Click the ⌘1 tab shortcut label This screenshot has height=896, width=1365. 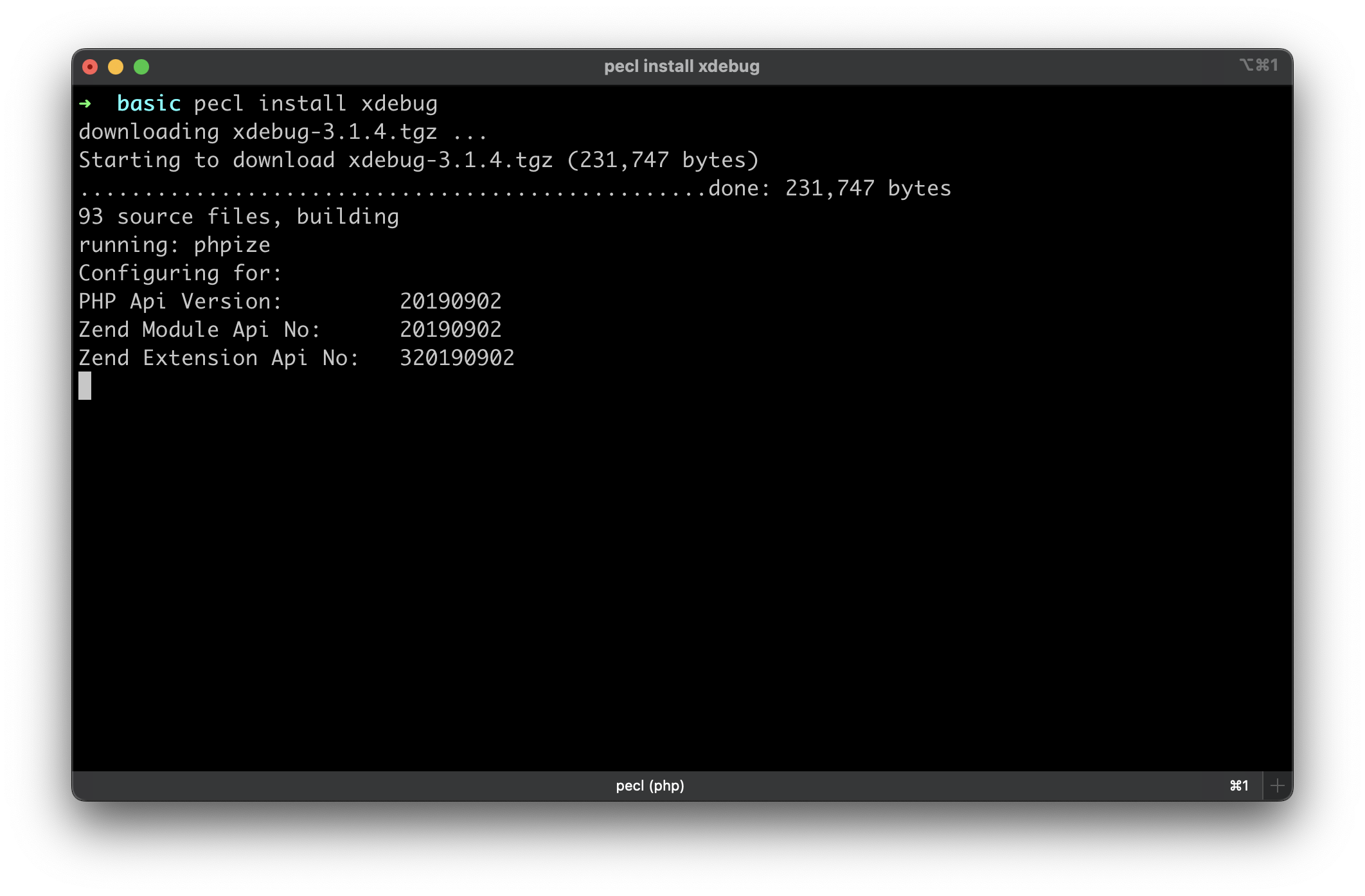tap(1238, 785)
